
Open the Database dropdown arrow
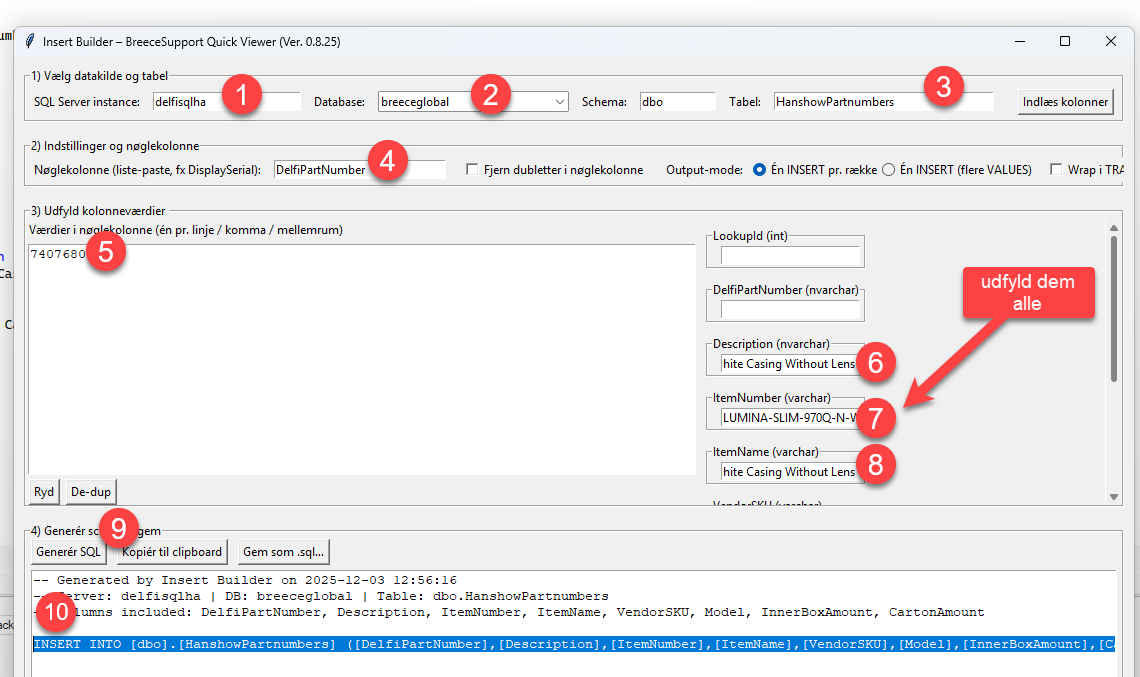pos(560,102)
